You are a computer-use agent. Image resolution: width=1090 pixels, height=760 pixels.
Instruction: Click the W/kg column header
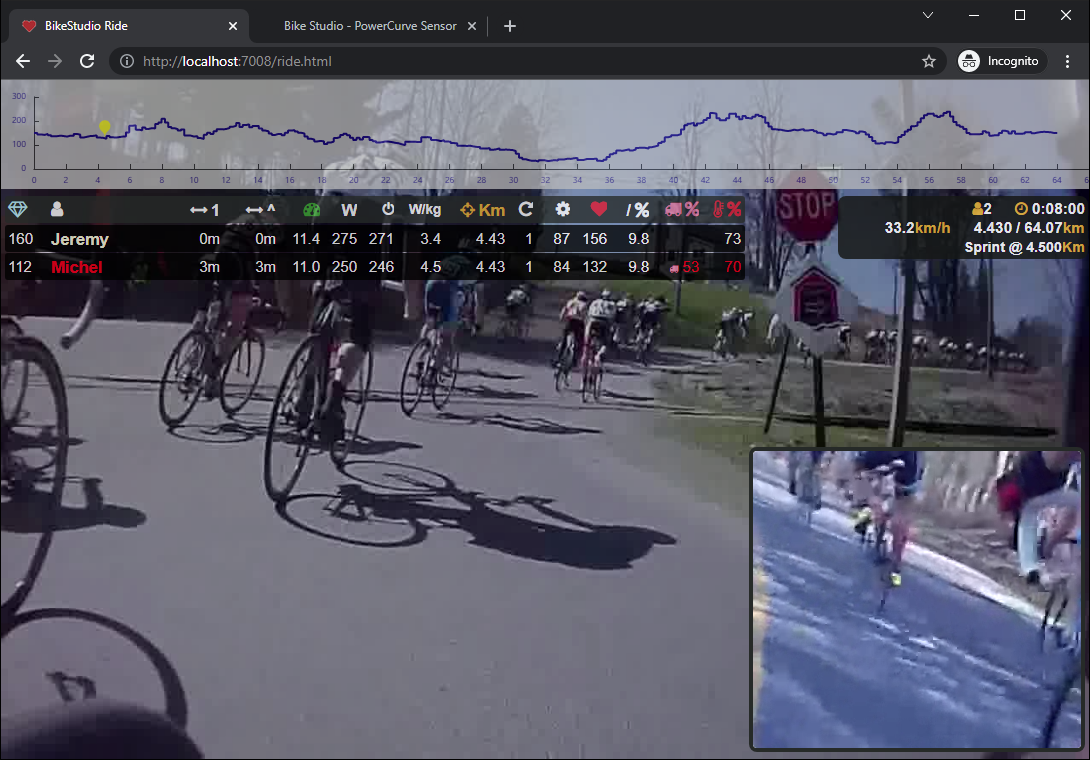(425, 209)
